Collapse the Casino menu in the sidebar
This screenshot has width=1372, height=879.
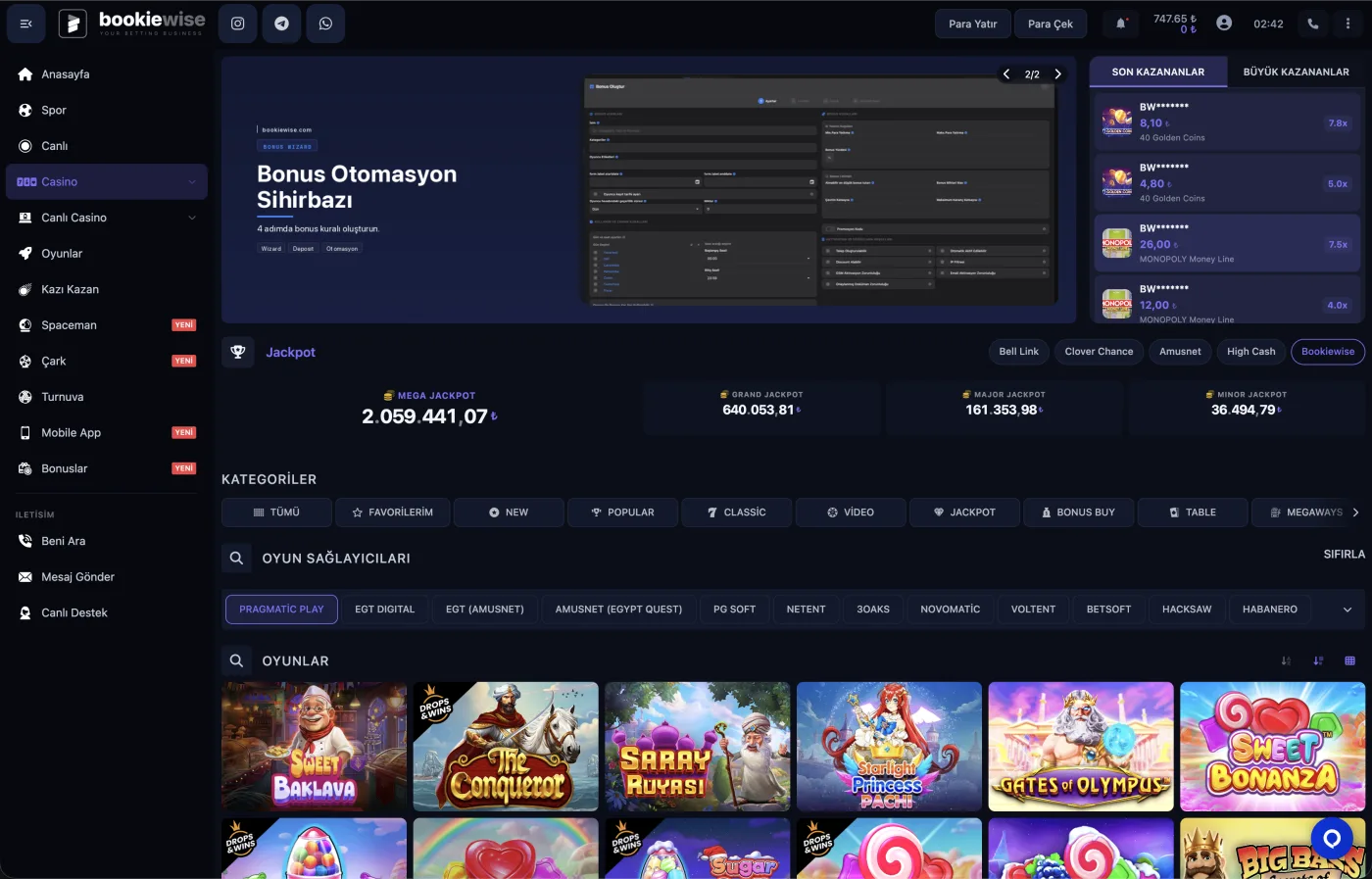click(106, 181)
